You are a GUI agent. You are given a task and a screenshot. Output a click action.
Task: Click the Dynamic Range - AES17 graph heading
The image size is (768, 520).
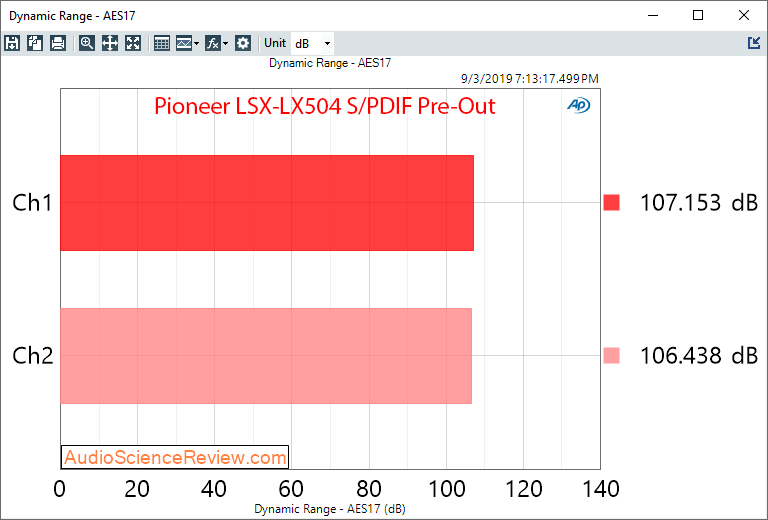[330, 63]
